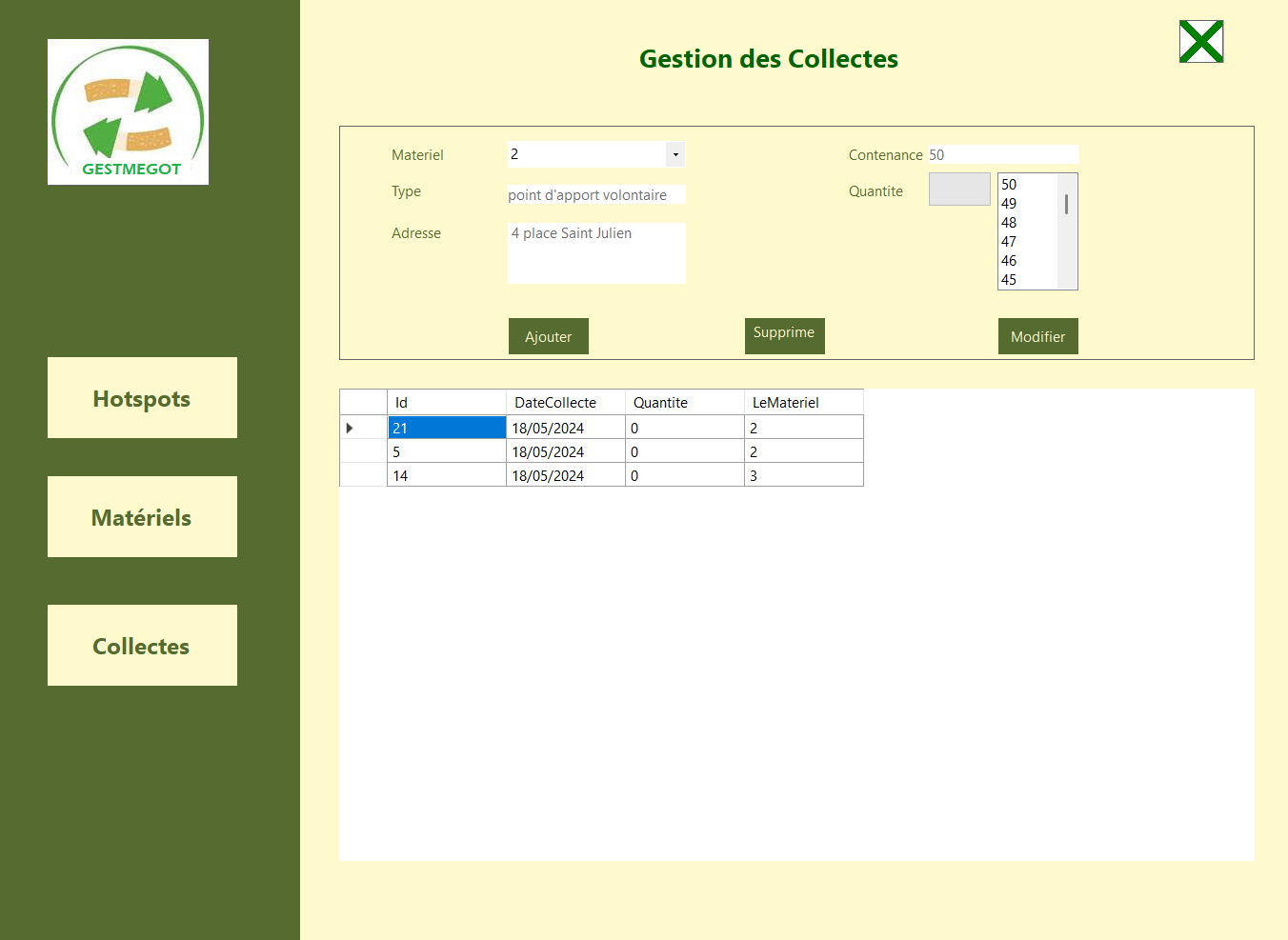1288x940 pixels.
Task: Focus the Adresse text area
Action: (x=595, y=253)
